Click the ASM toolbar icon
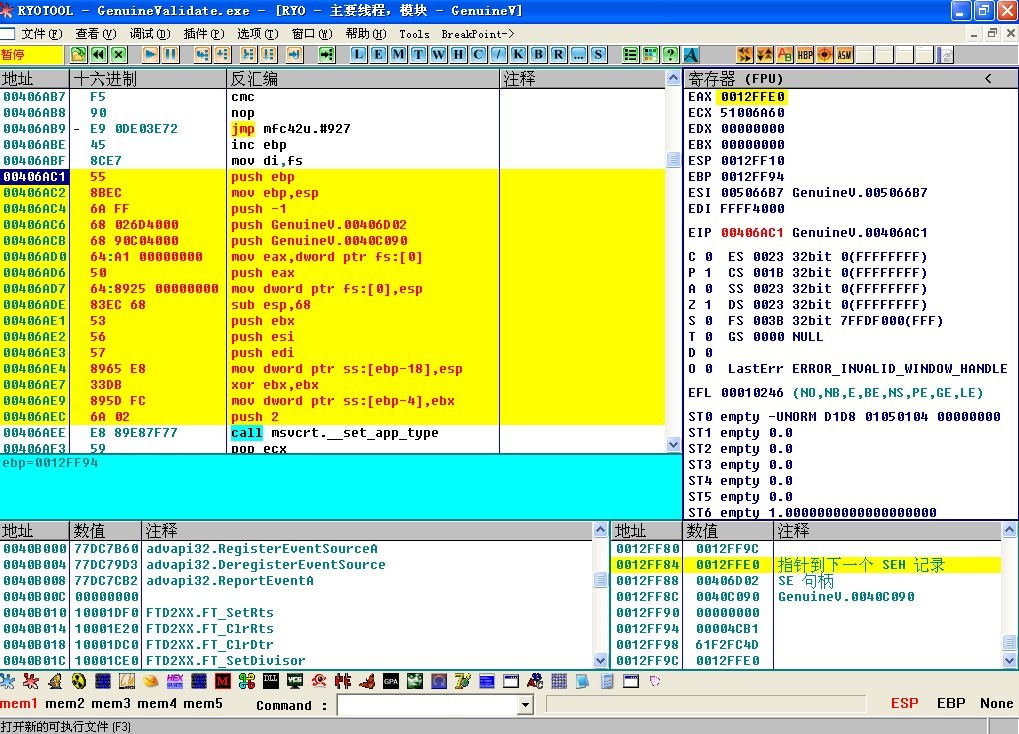Viewport: 1019px width, 734px height. [x=845, y=55]
